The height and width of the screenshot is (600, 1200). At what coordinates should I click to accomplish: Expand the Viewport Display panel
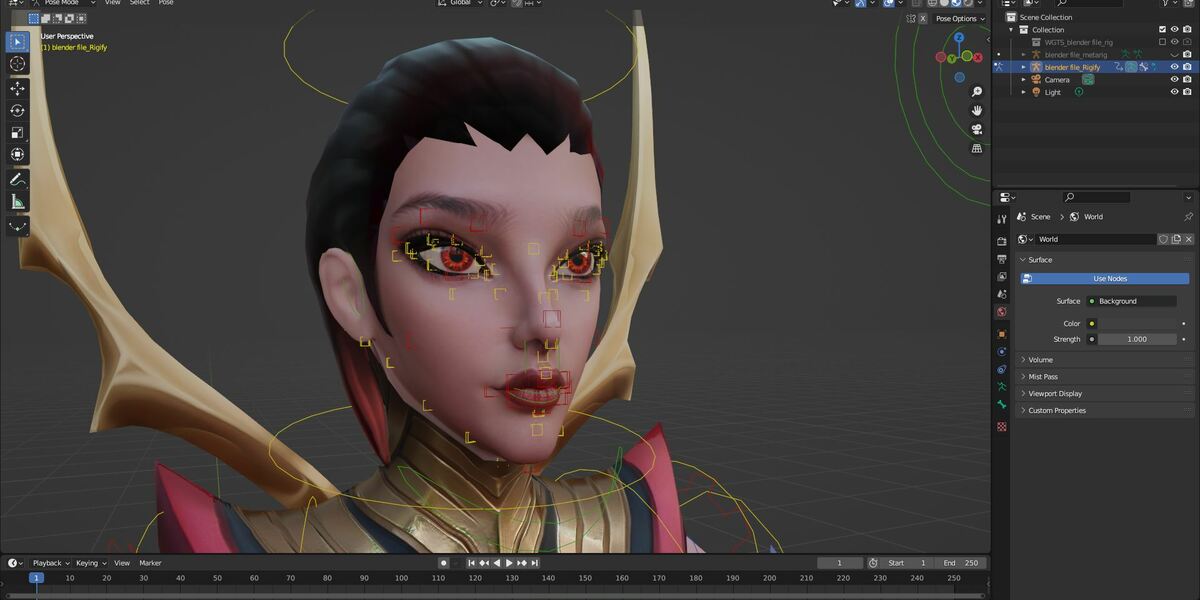pyautogui.click(x=1106, y=393)
